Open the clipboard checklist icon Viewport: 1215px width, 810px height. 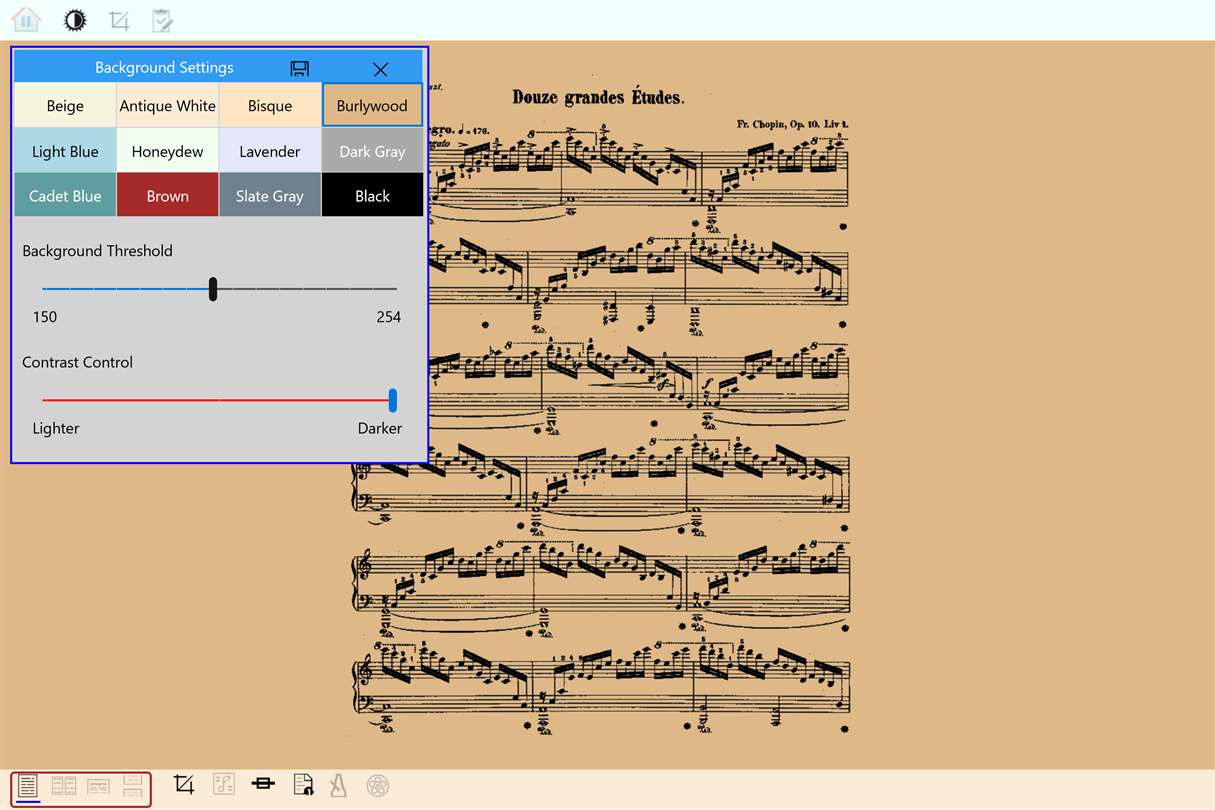click(162, 20)
